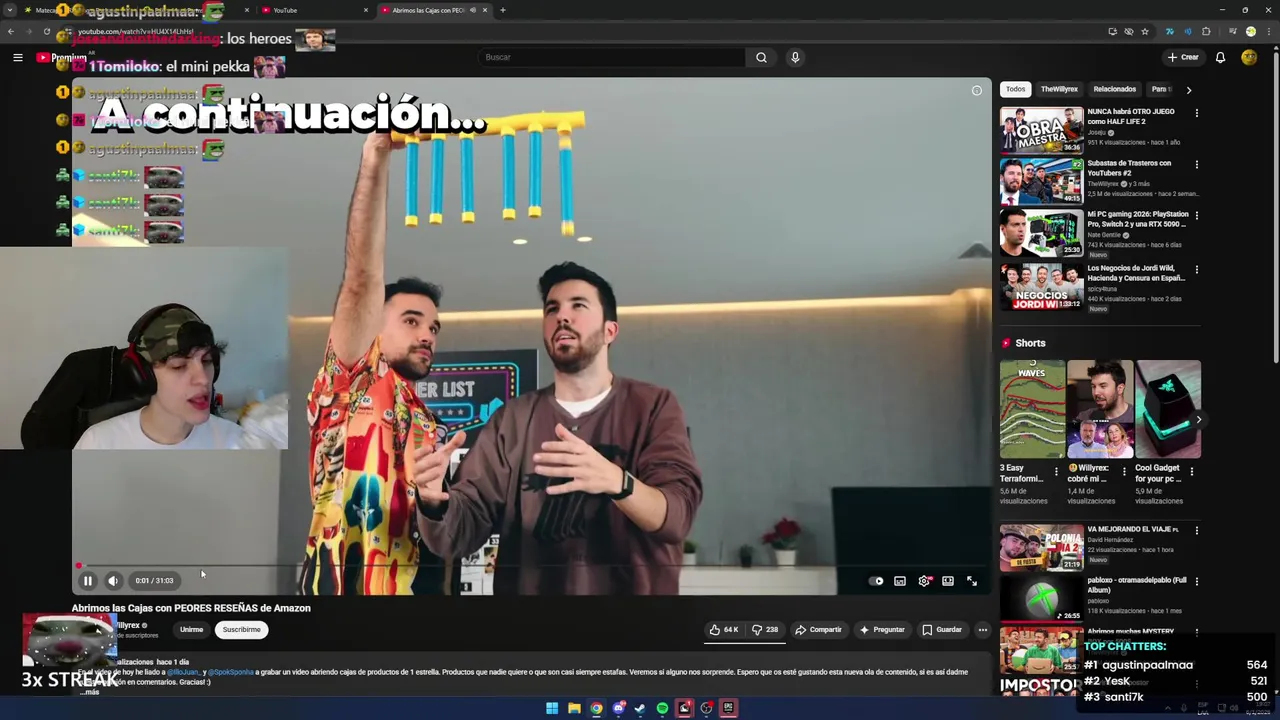Like the video with 64 K
1280x720 pixels.
[724, 630]
